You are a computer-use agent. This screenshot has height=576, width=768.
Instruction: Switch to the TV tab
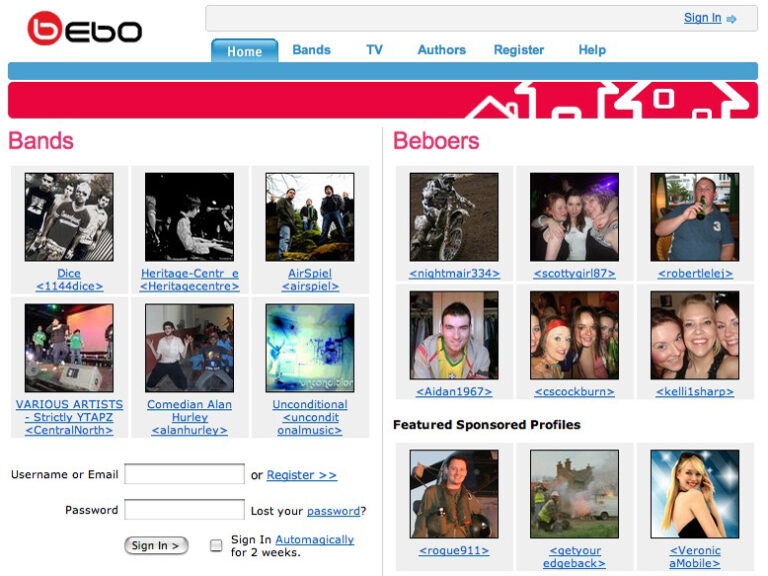[374, 50]
